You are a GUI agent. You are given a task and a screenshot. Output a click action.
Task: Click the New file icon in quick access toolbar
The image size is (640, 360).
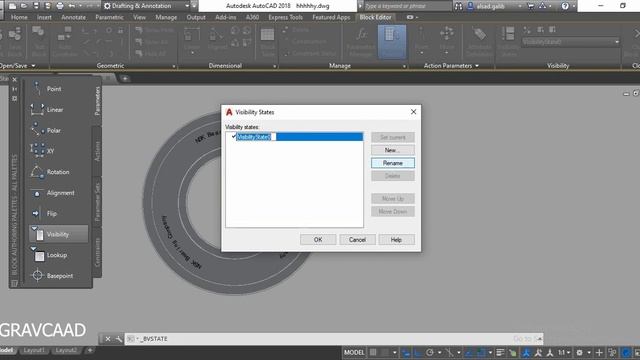tap(13, 6)
